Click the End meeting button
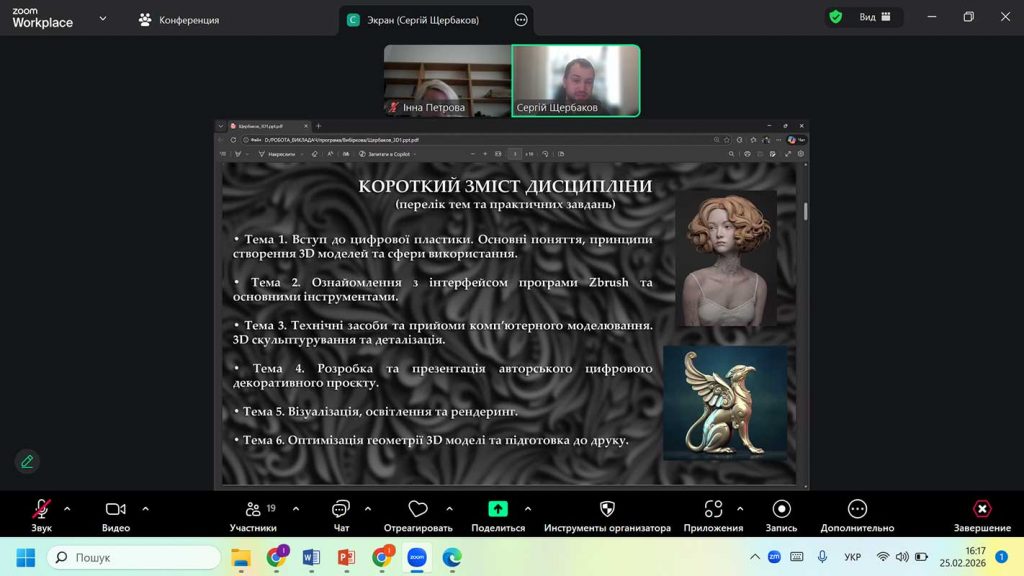This screenshot has width=1024, height=576. [982, 509]
